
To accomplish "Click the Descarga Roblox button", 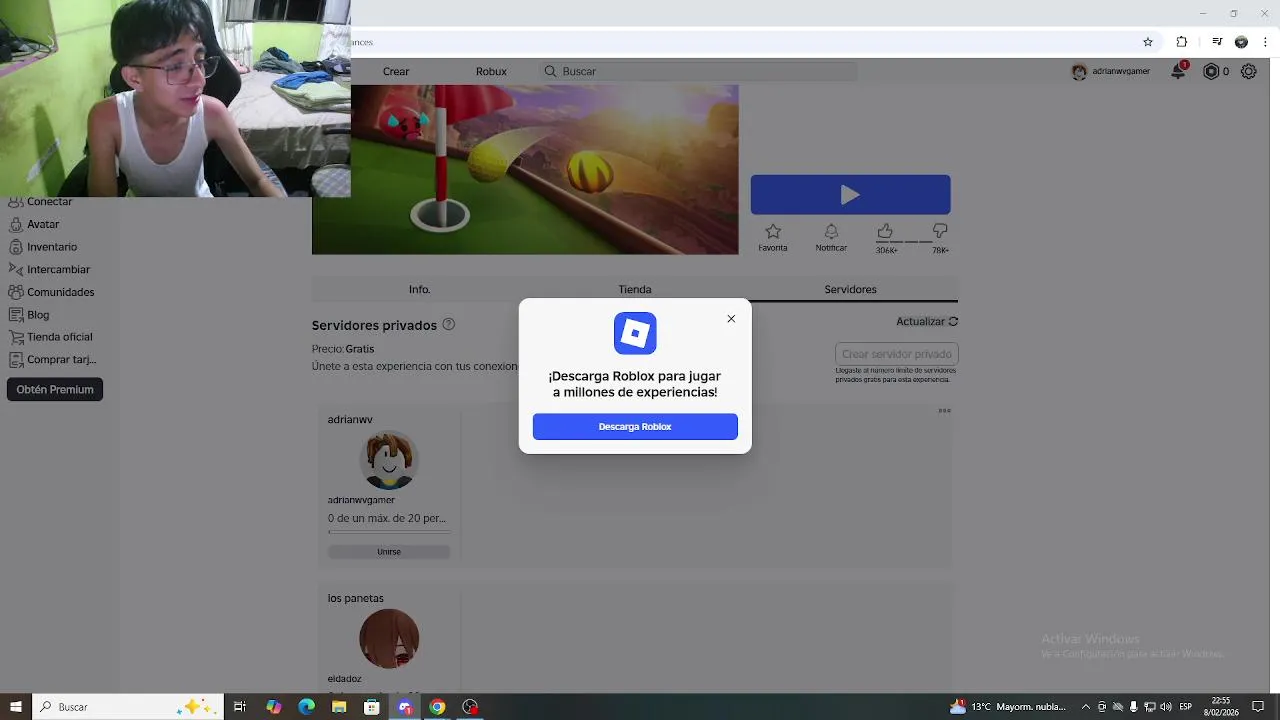I will (635, 427).
